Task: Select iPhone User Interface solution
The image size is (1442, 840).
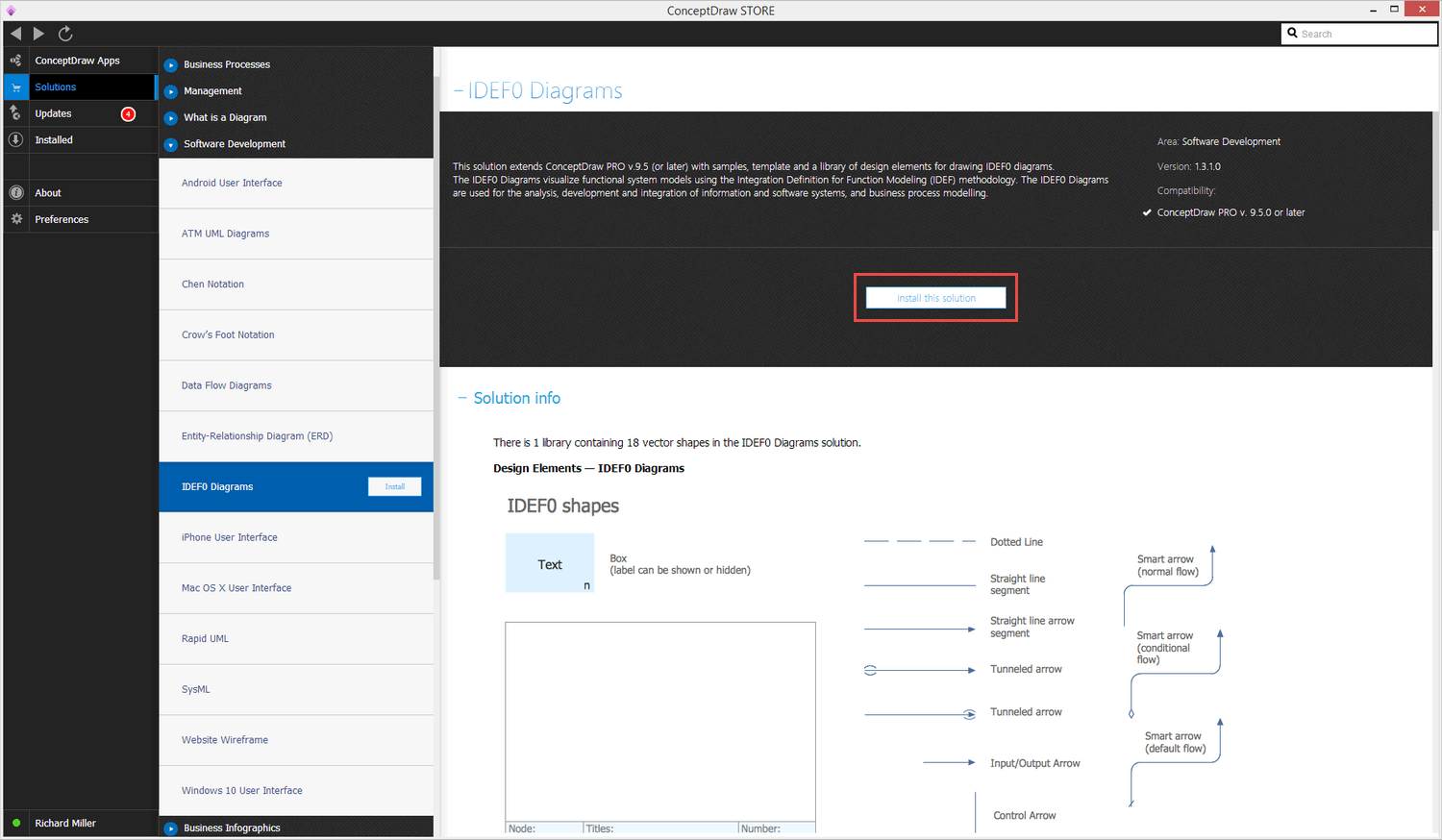Action: 296,537
